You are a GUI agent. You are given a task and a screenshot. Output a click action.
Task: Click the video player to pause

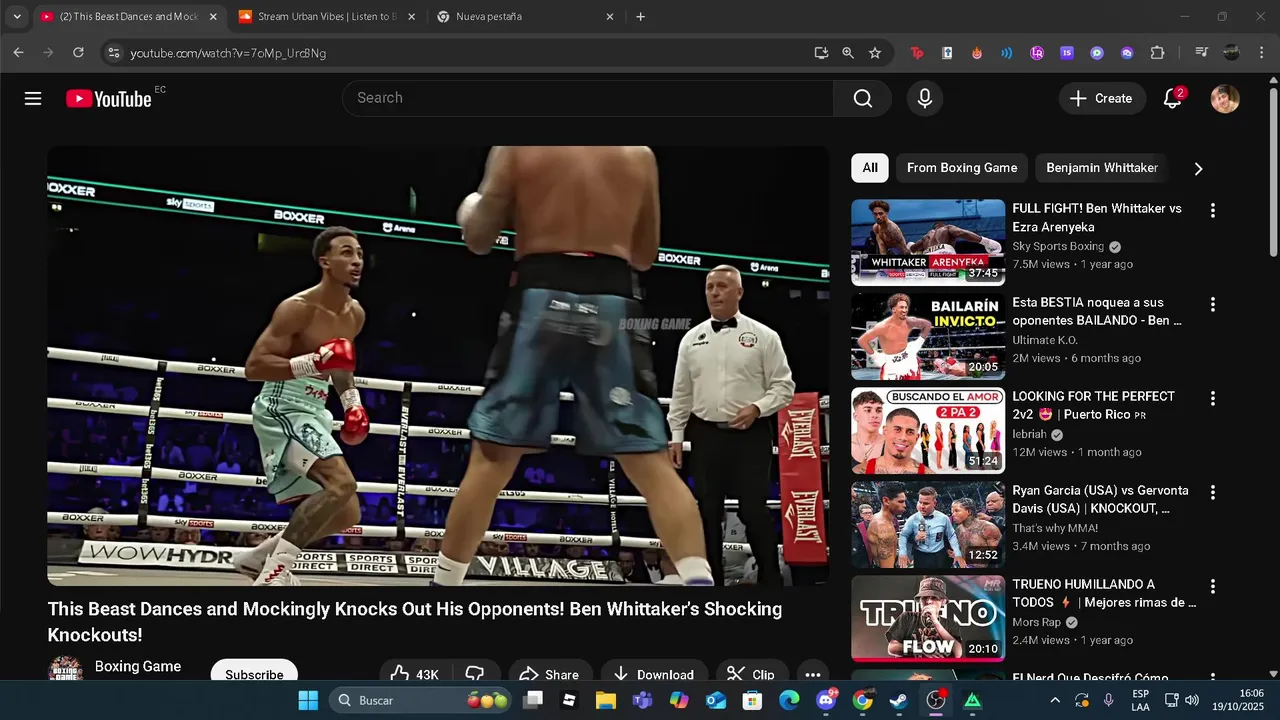[438, 366]
